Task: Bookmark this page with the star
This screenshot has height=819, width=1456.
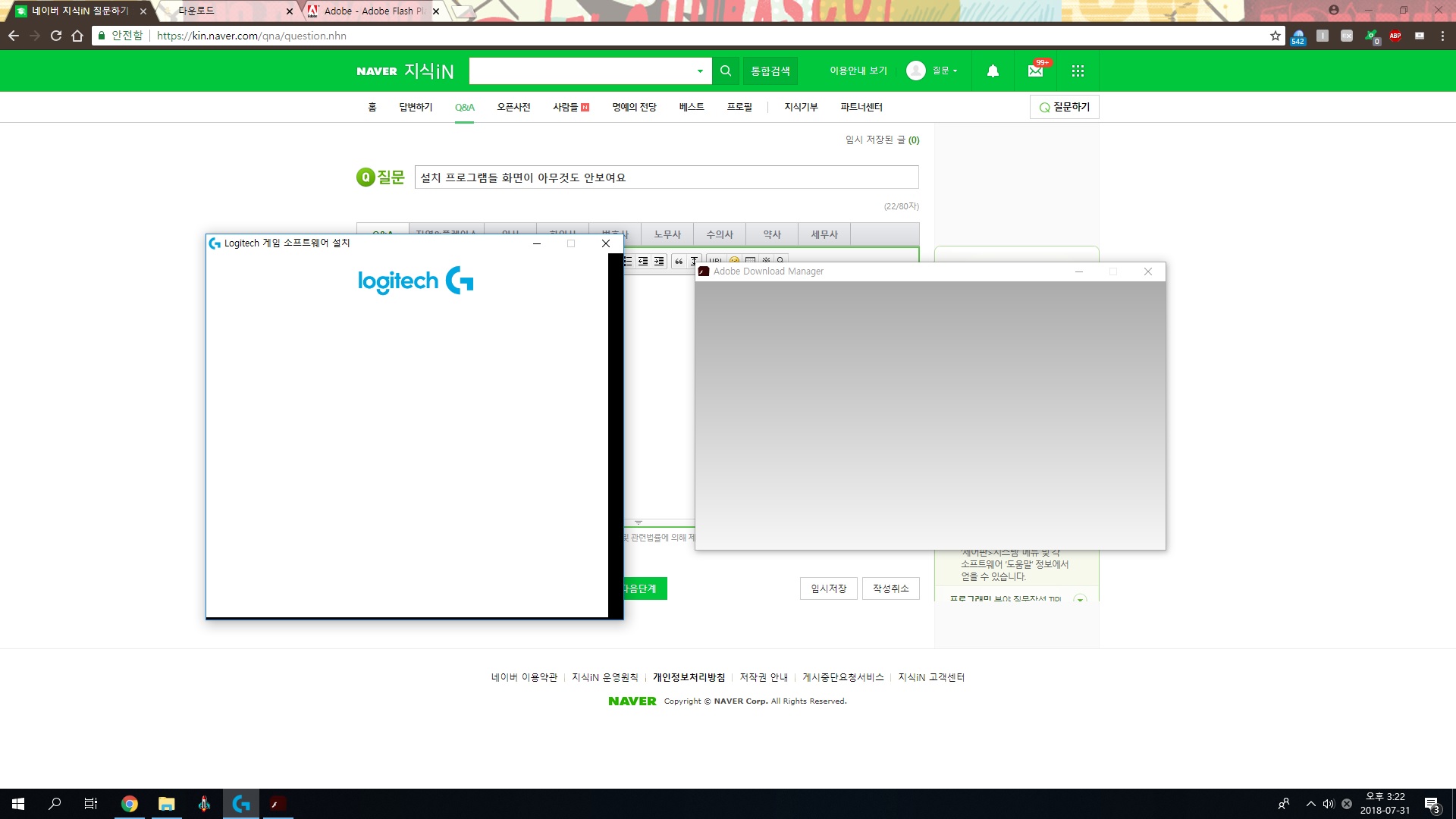Action: (x=1275, y=36)
